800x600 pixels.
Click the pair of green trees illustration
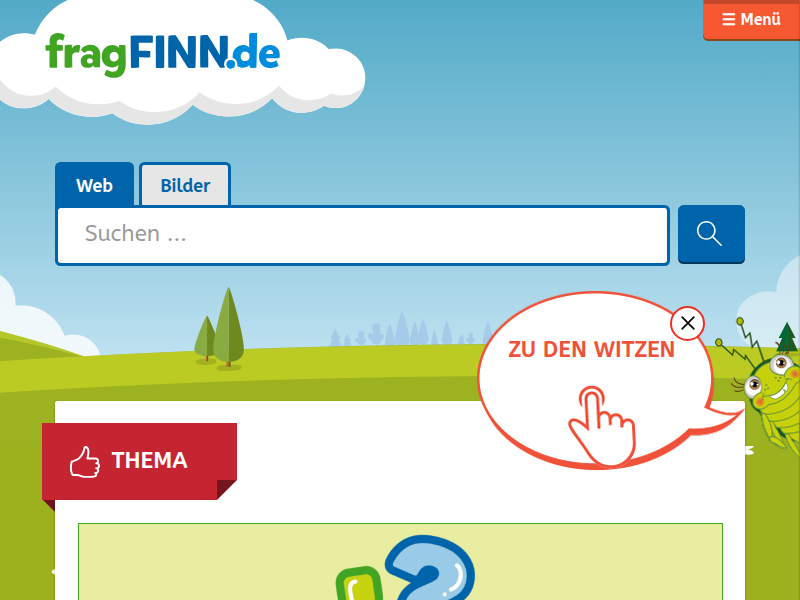click(x=220, y=328)
